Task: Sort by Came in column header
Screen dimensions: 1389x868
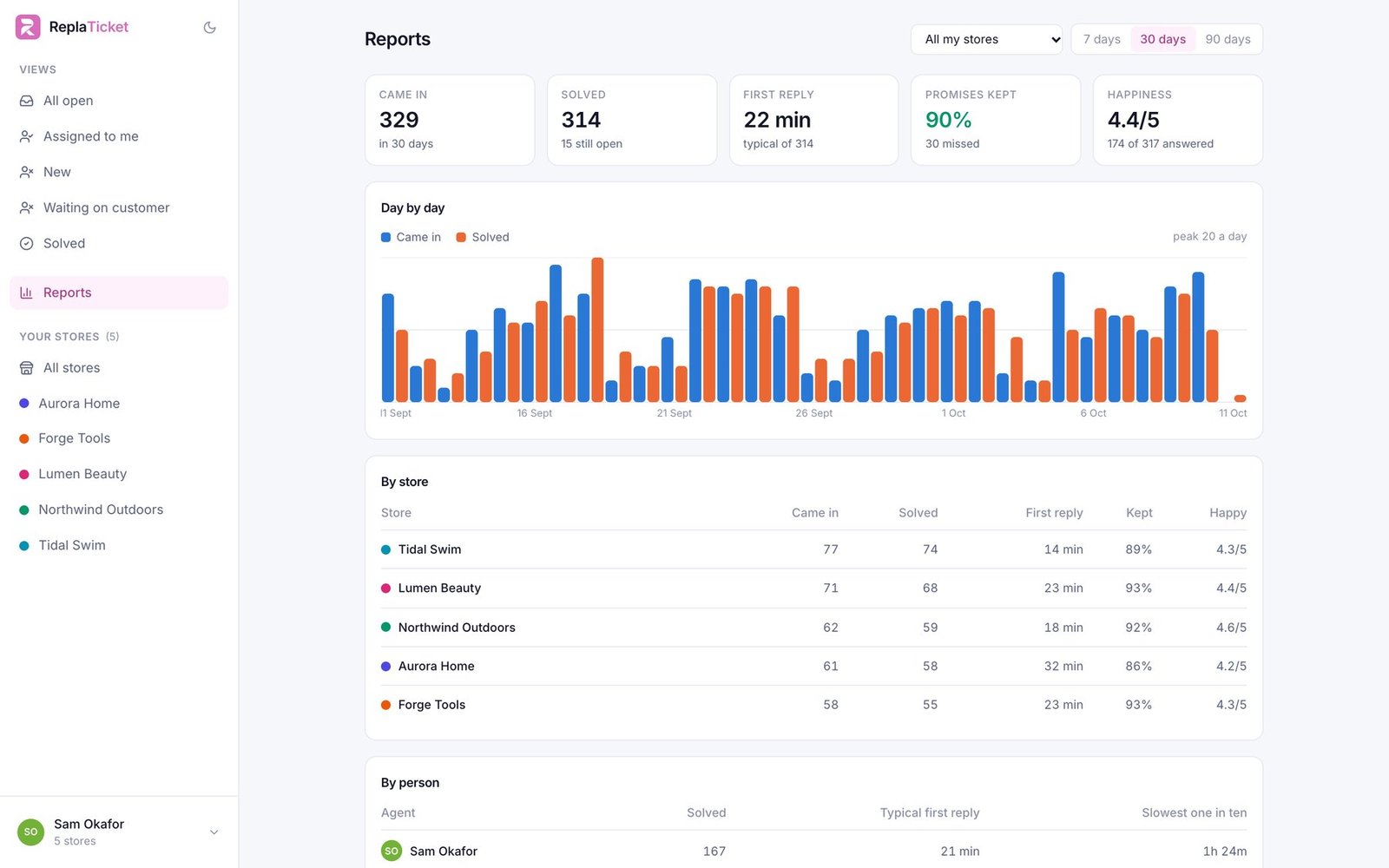Action: click(814, 513)
